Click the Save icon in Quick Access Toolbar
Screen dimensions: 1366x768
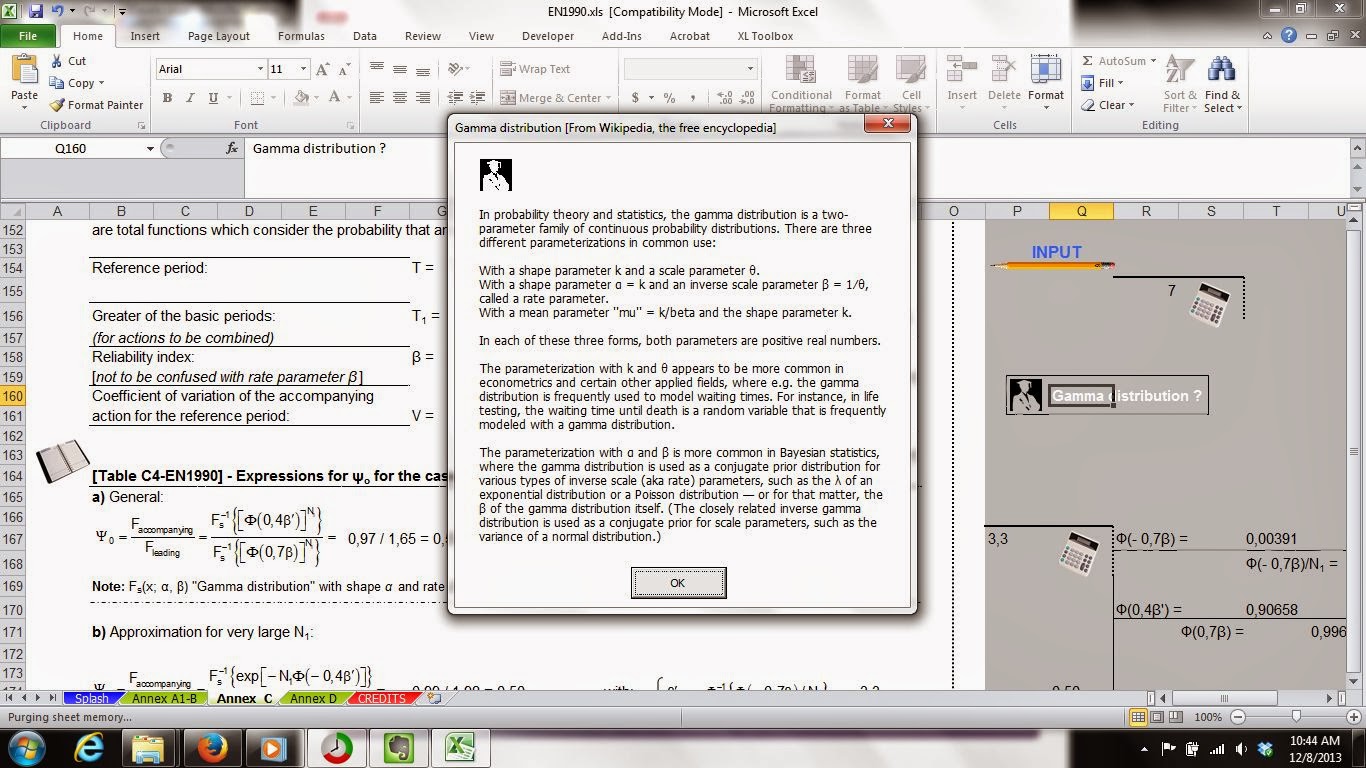(36, 12)
